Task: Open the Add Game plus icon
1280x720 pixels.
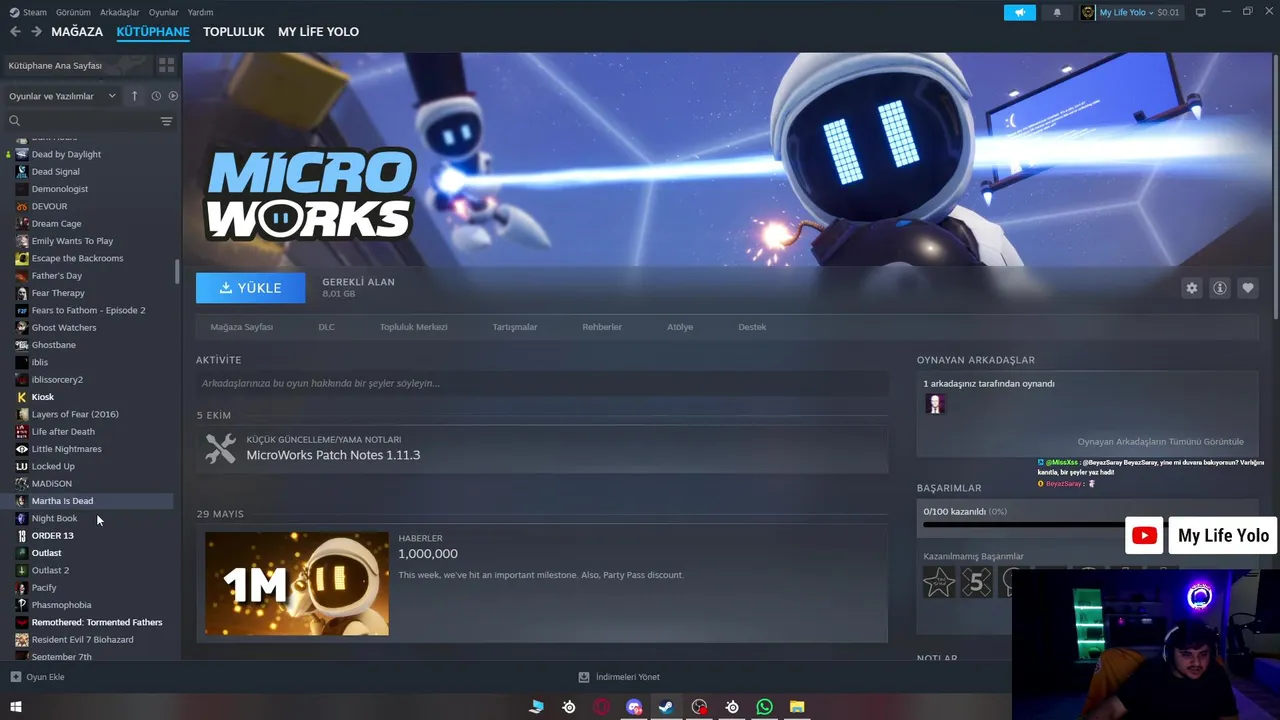Action: point(15,677)
